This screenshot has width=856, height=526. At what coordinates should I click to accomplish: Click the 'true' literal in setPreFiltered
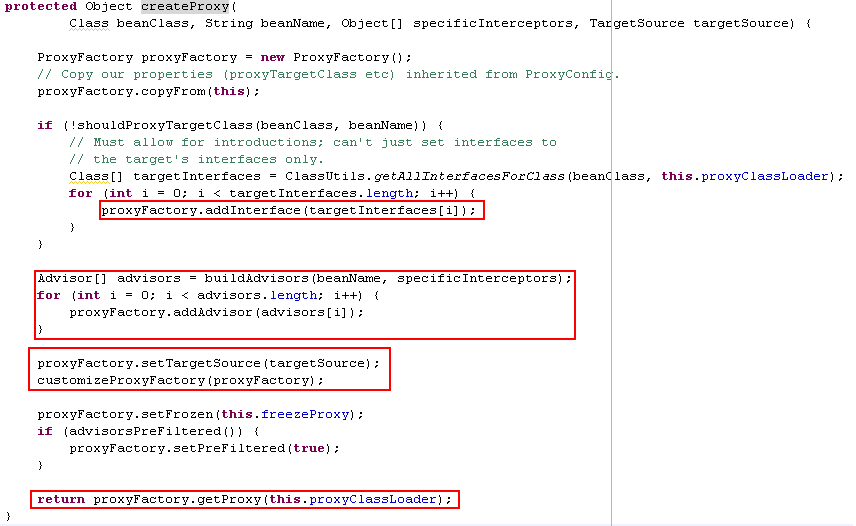pos(309,448)
